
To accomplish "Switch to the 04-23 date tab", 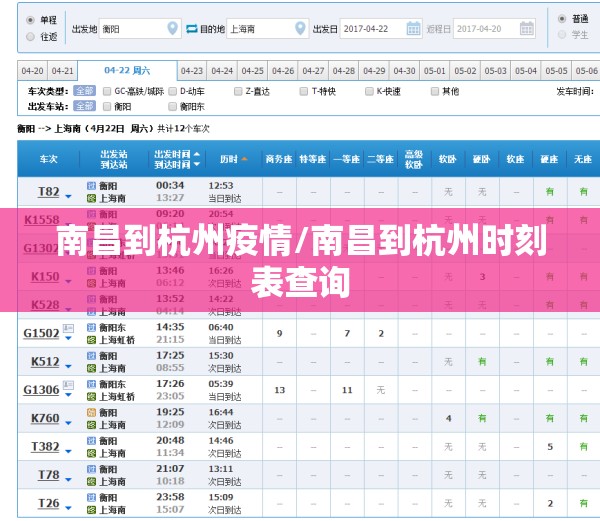I will tap(192, 71).
